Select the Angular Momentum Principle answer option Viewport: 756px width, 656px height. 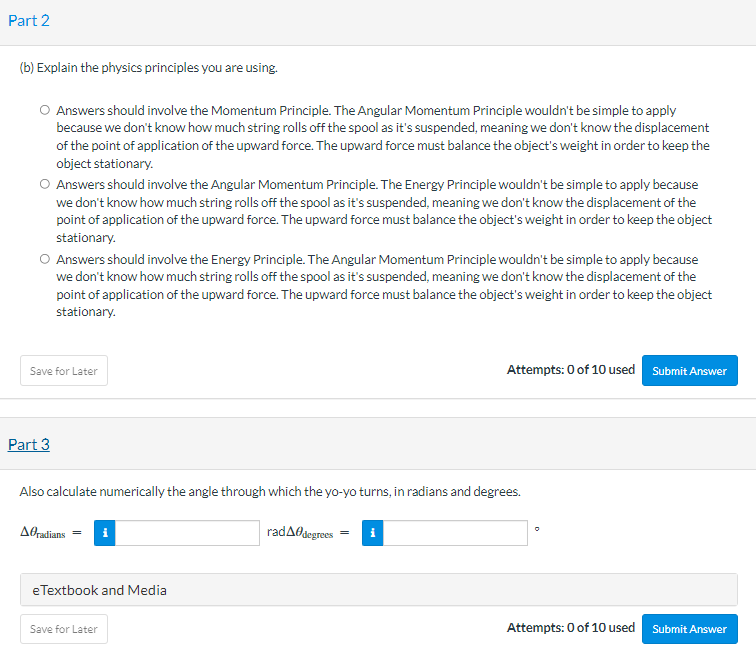pyautogui.click(x=45, y=184)
